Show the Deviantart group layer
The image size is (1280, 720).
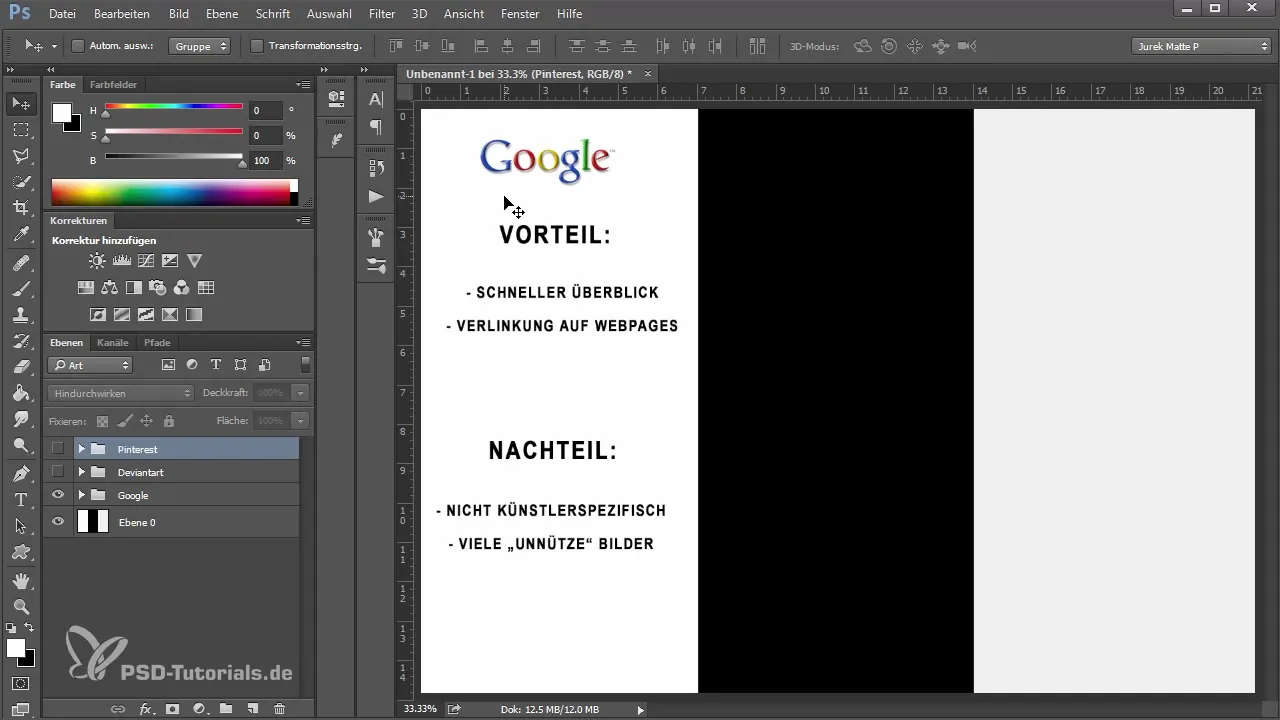click(58, 472)
